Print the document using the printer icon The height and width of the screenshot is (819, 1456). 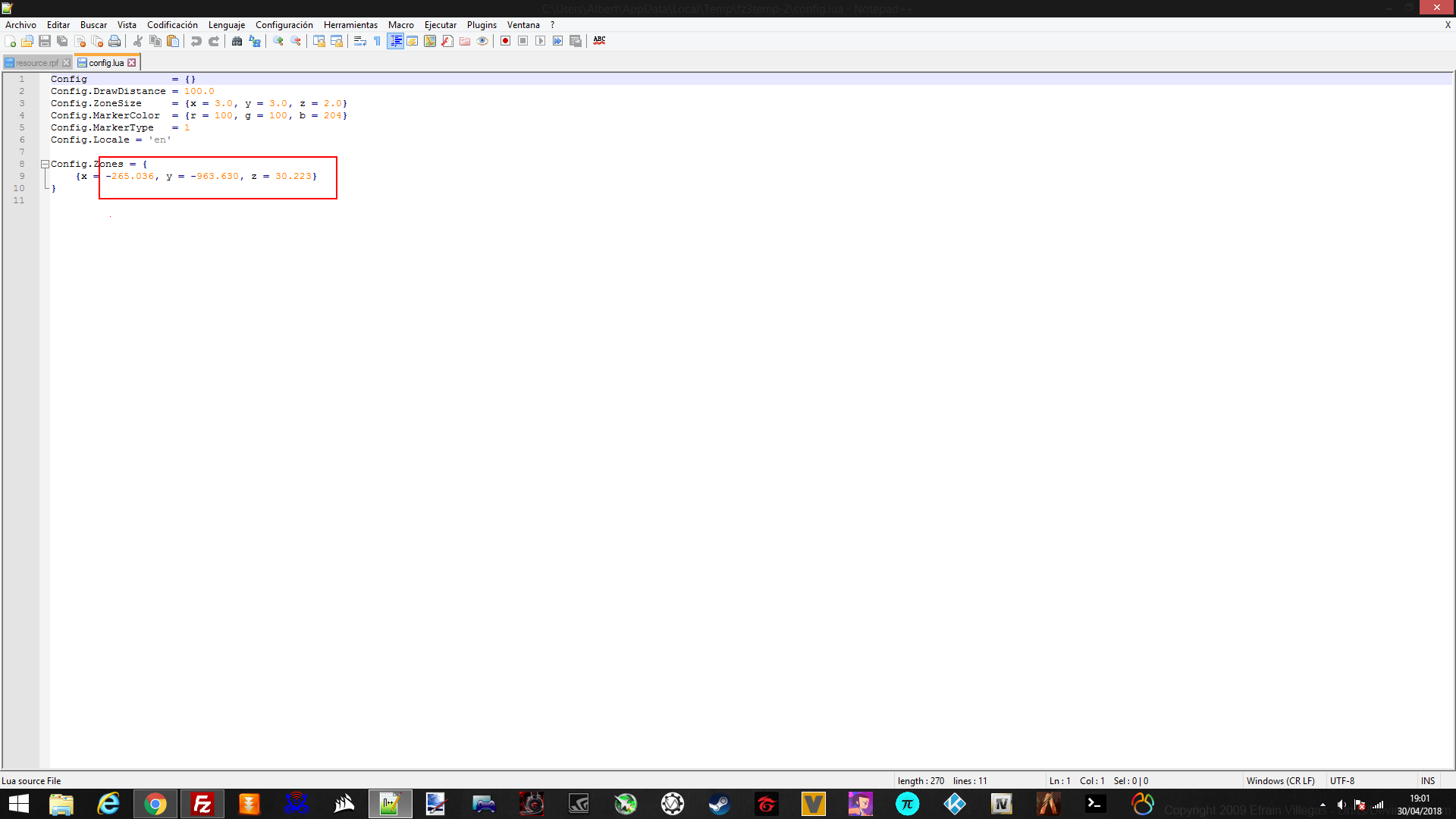coord(115,41)
